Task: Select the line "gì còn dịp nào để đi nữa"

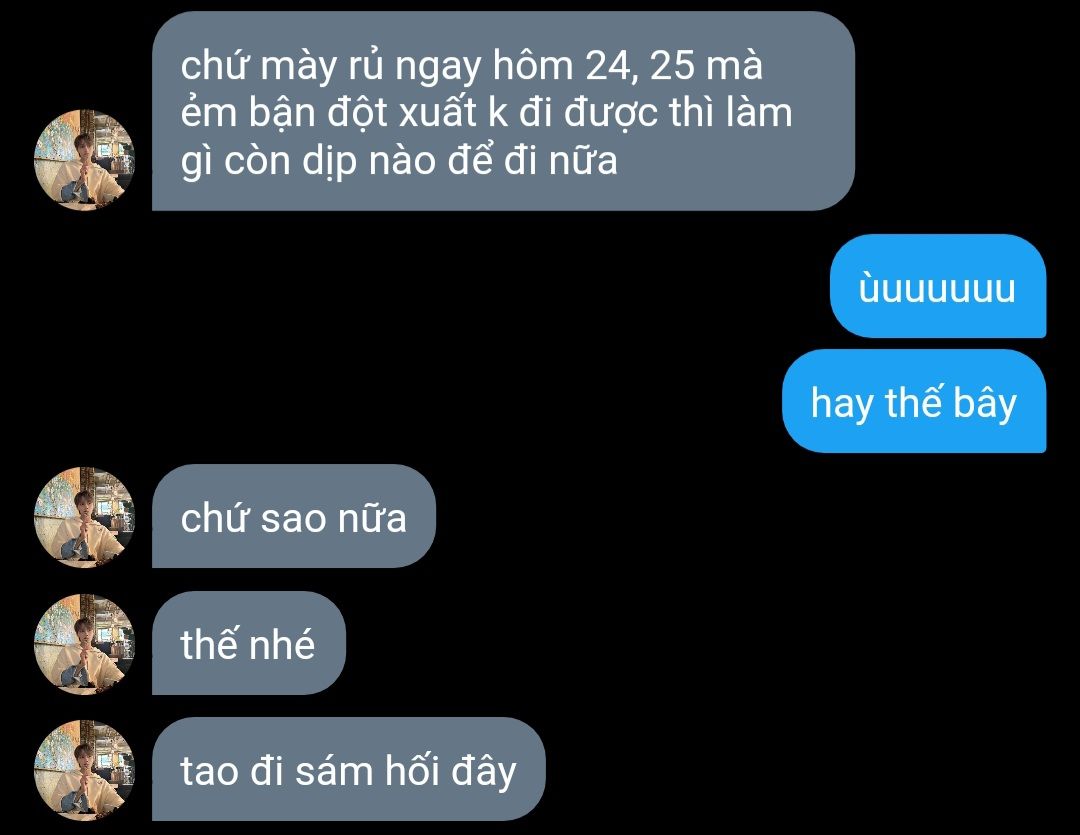Action: 399,161
